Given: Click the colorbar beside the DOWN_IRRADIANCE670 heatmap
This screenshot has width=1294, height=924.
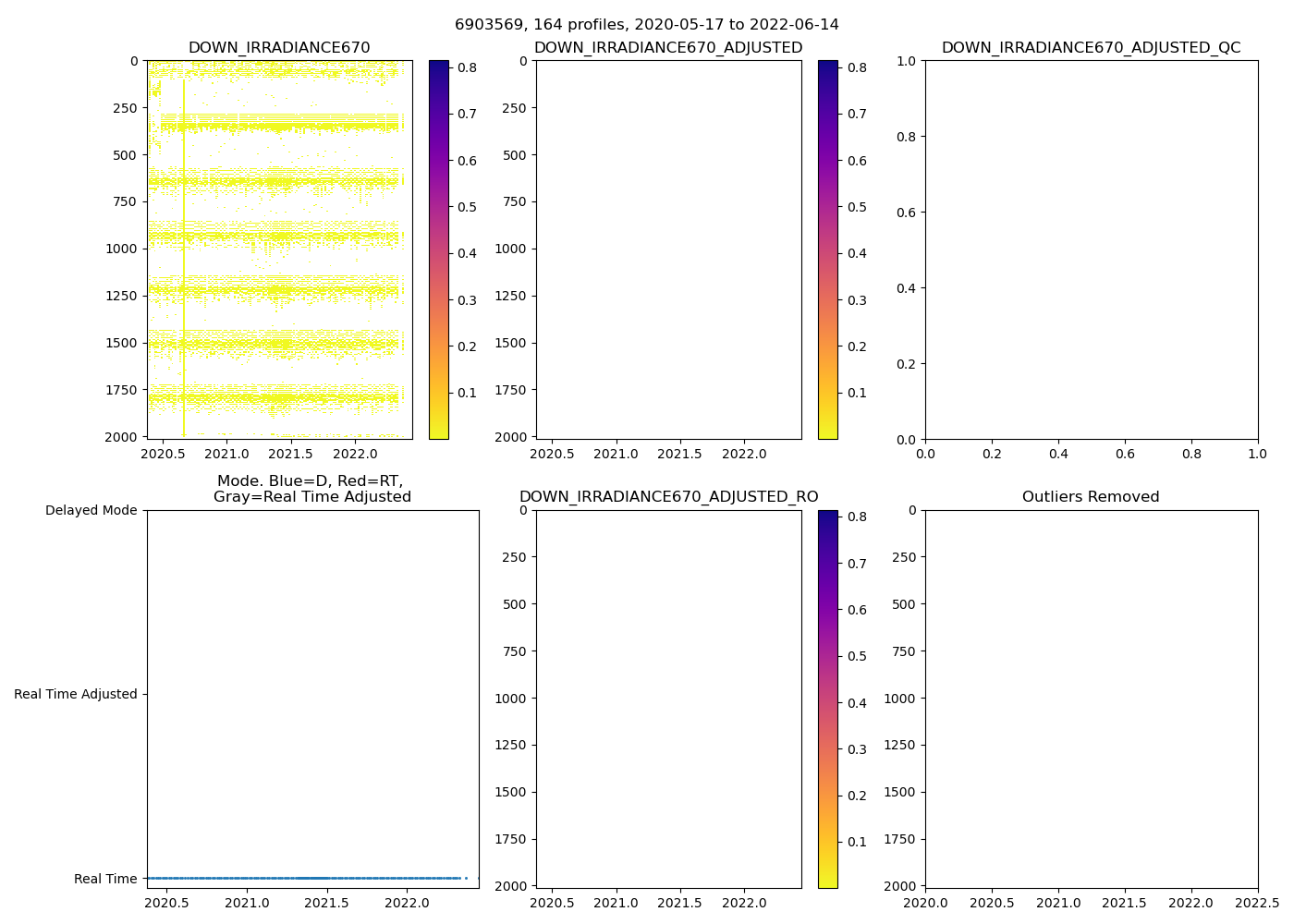Looking at the screenshot, I should pyautogui.click(x=439, y=249).
